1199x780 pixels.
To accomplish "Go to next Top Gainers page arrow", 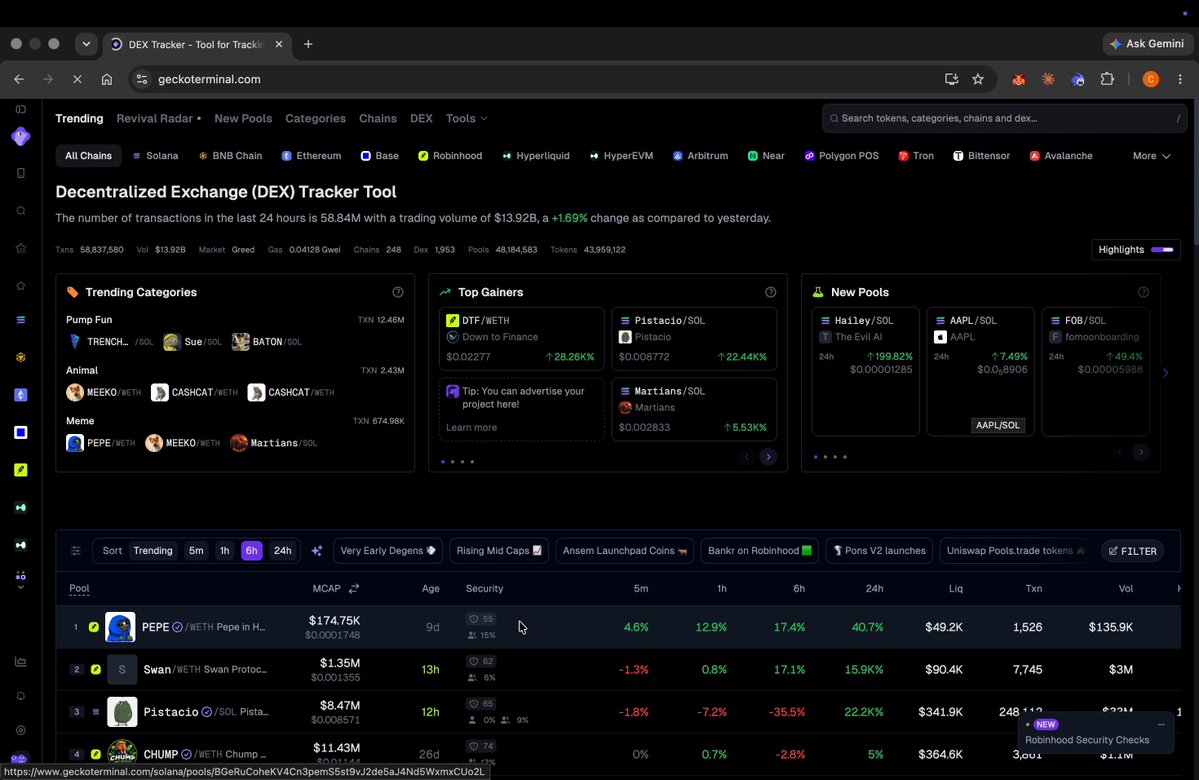I will coord(768,457).
